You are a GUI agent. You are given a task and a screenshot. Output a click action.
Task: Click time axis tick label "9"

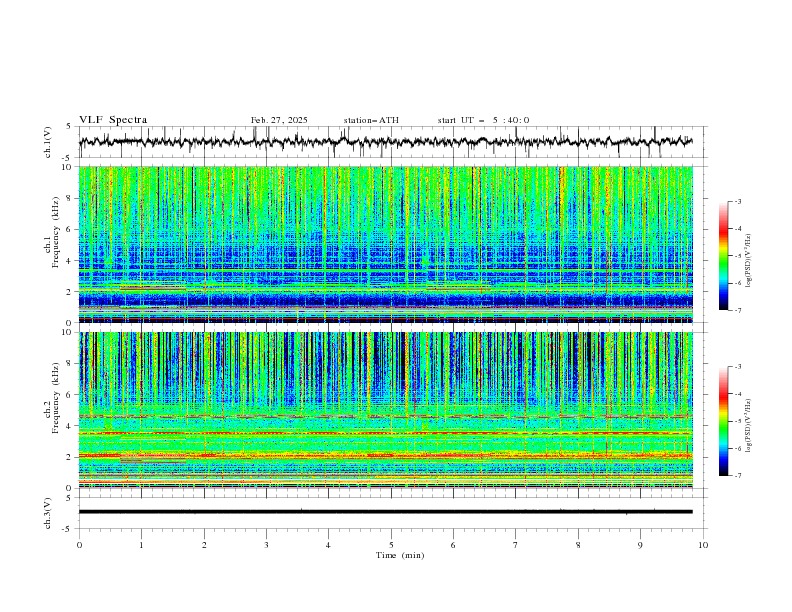(x=640, y=545)
